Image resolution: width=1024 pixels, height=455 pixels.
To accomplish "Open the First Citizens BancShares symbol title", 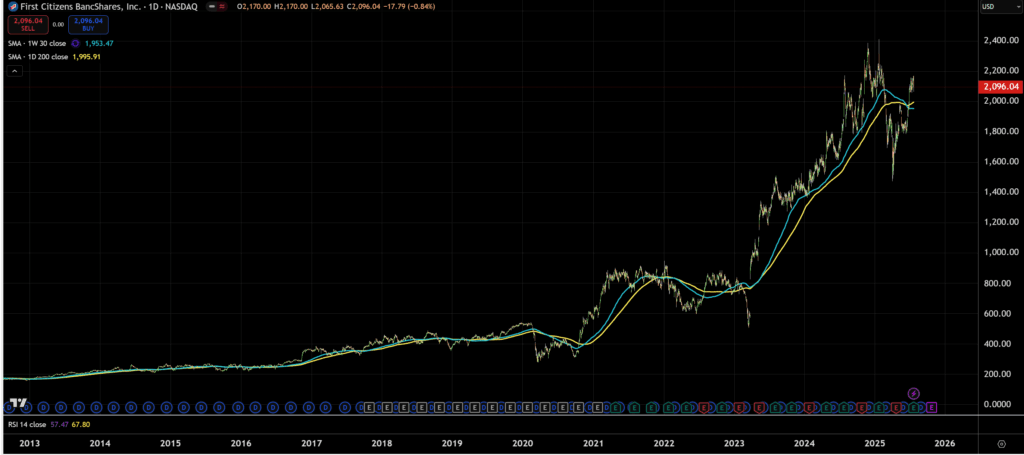I will [x=109, y=7].
